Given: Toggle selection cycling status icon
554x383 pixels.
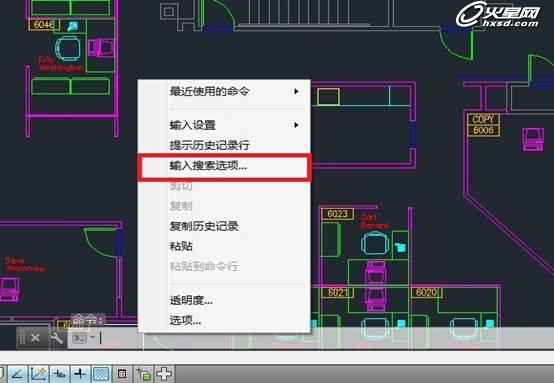Looking at the screenshot, I should (x=143, y=374).
